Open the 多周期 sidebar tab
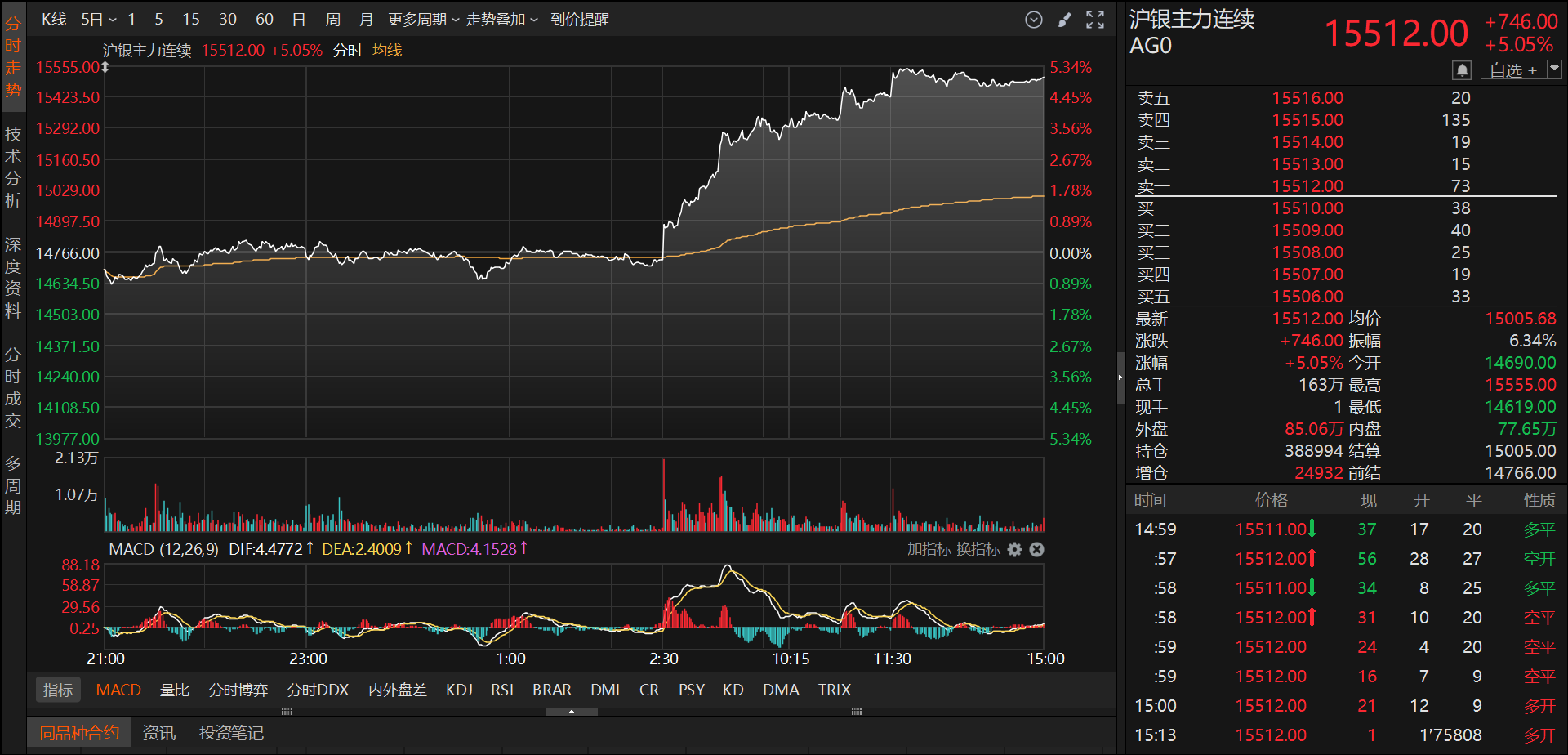Image resolution: width=1568 pixels, height=755 pixels. click(x=13, y=485)
